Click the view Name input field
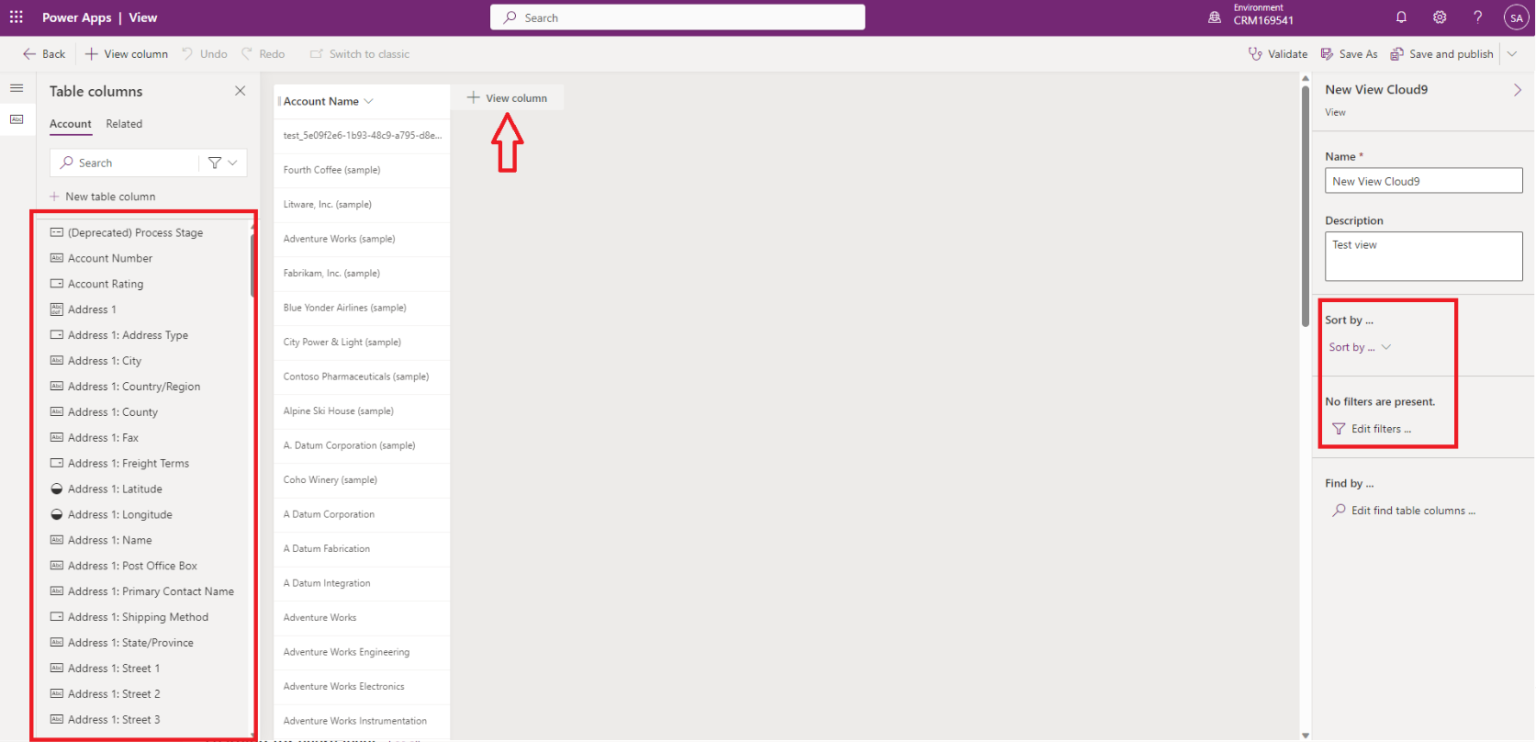 click(x=1424, y=181)
